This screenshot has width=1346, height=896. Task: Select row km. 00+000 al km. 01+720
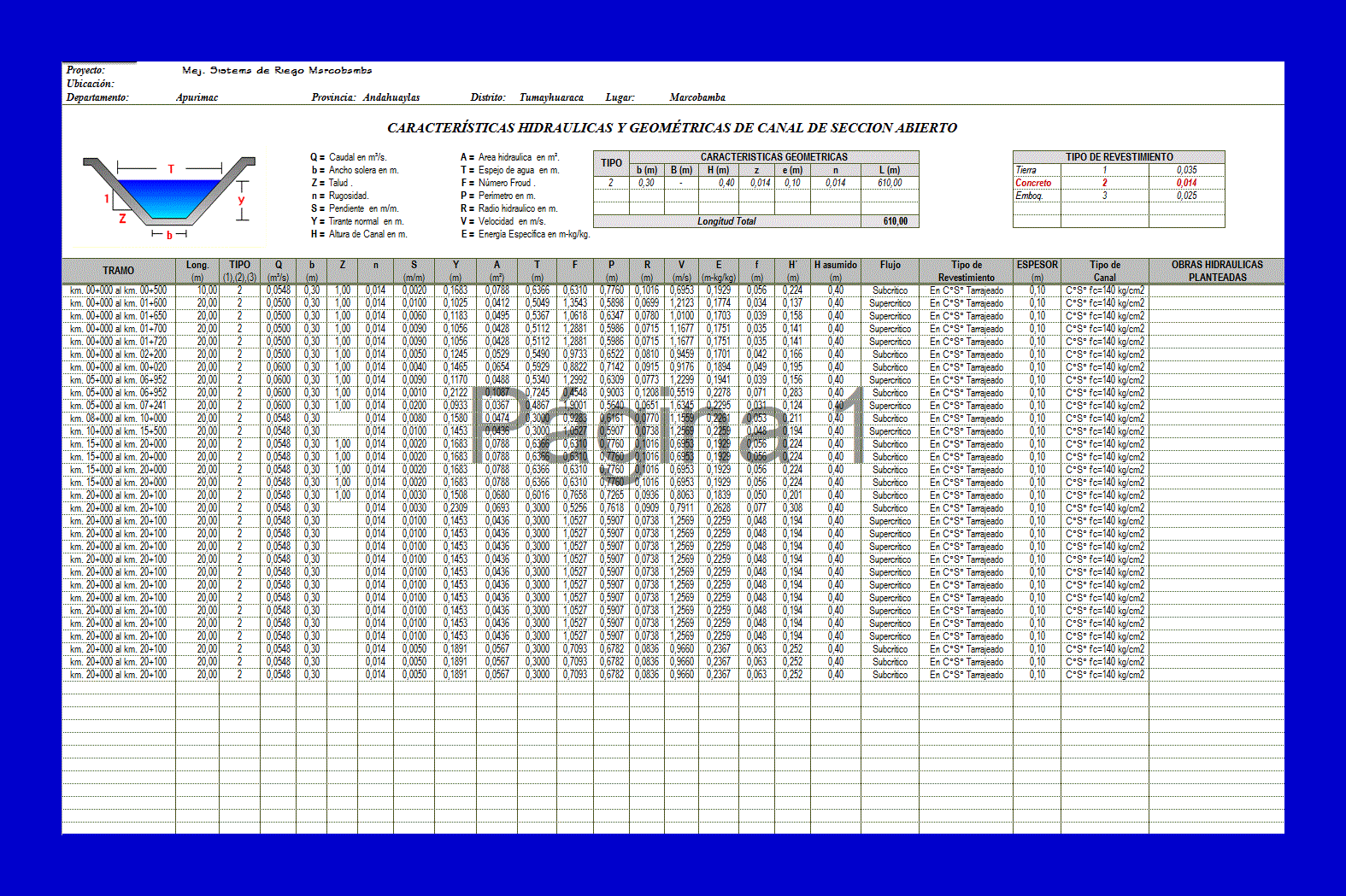[673, 342]
